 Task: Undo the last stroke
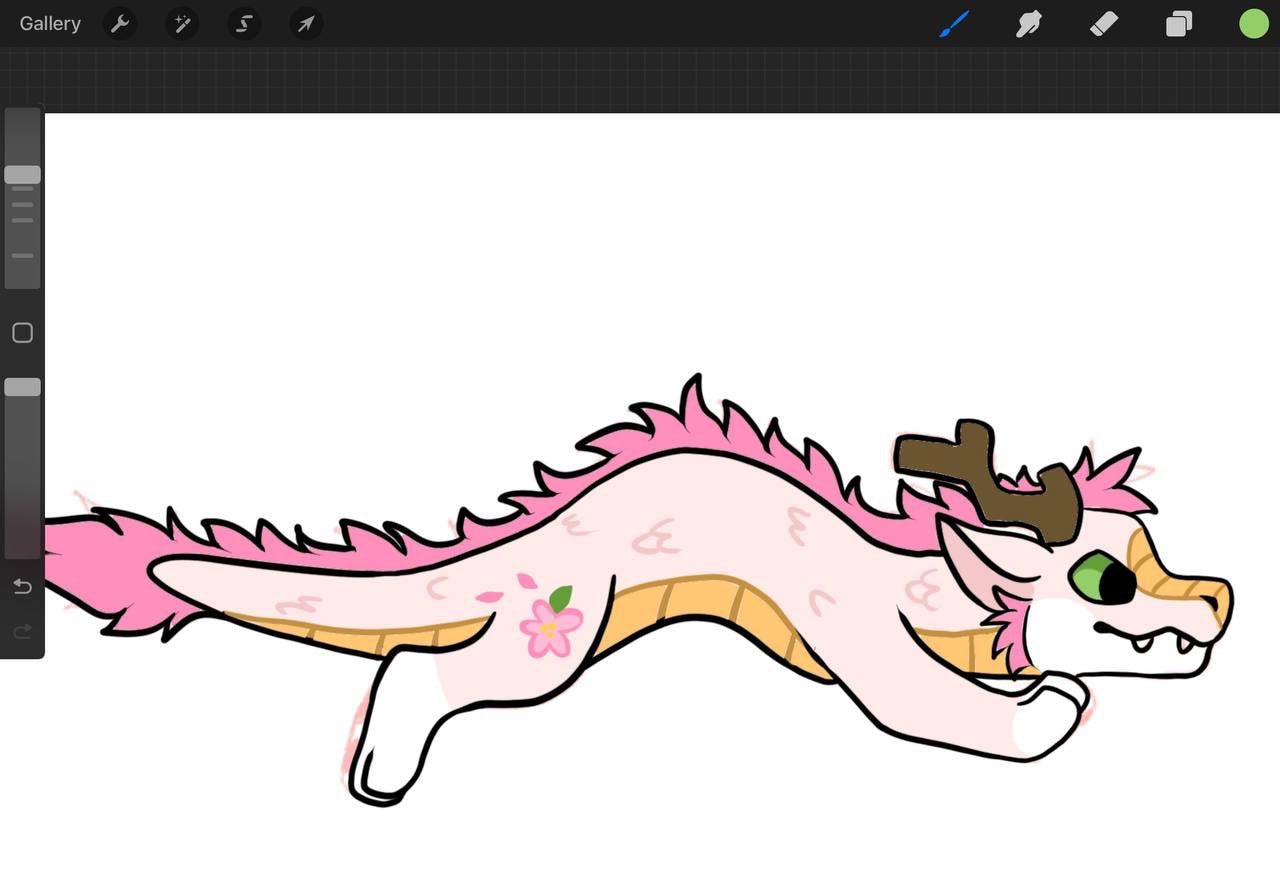(22, 587)
